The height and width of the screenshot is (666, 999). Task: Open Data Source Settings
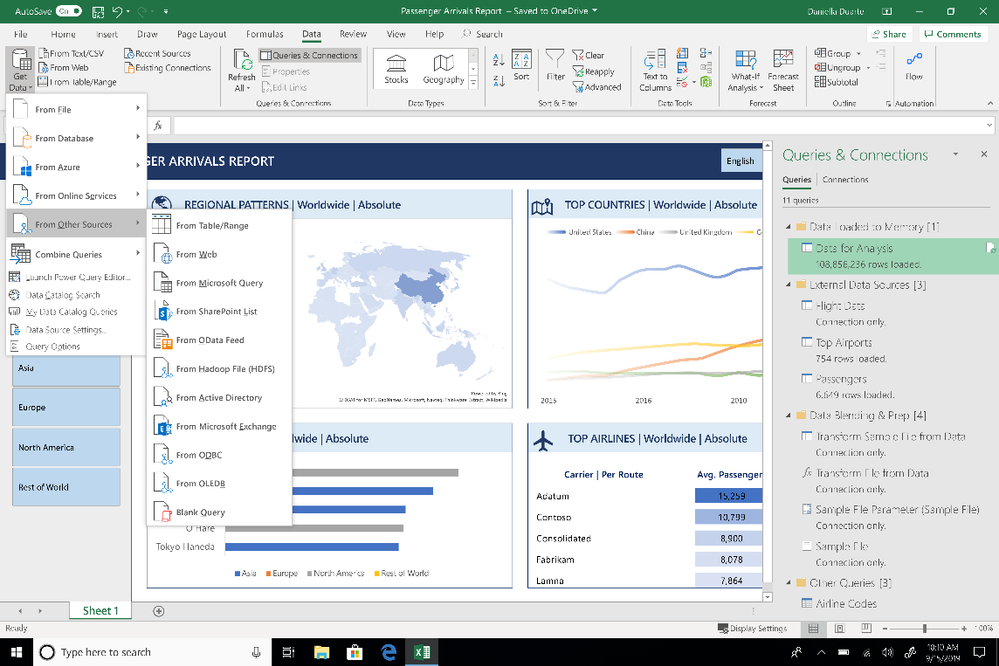(x=76, y=329)
